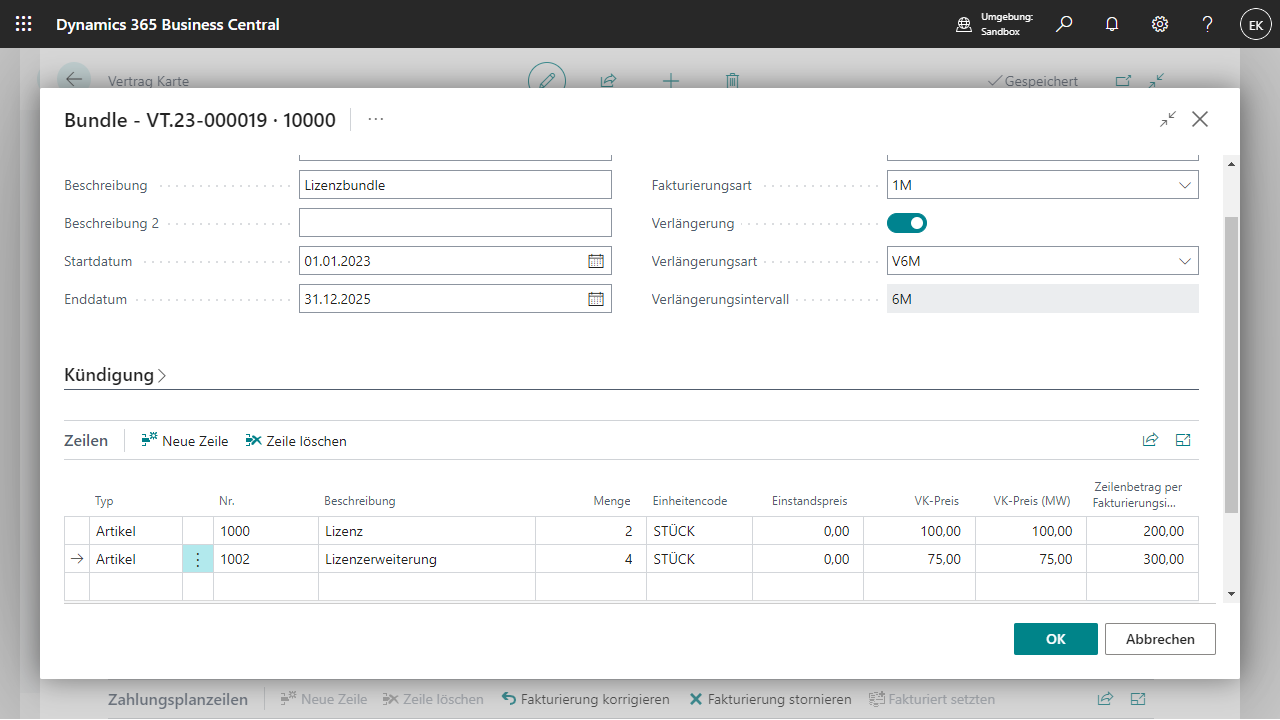The width and height of the screenshot is (1280, 720).
Task: Open more options ellipsis beside bundle title
Action: 376,119
